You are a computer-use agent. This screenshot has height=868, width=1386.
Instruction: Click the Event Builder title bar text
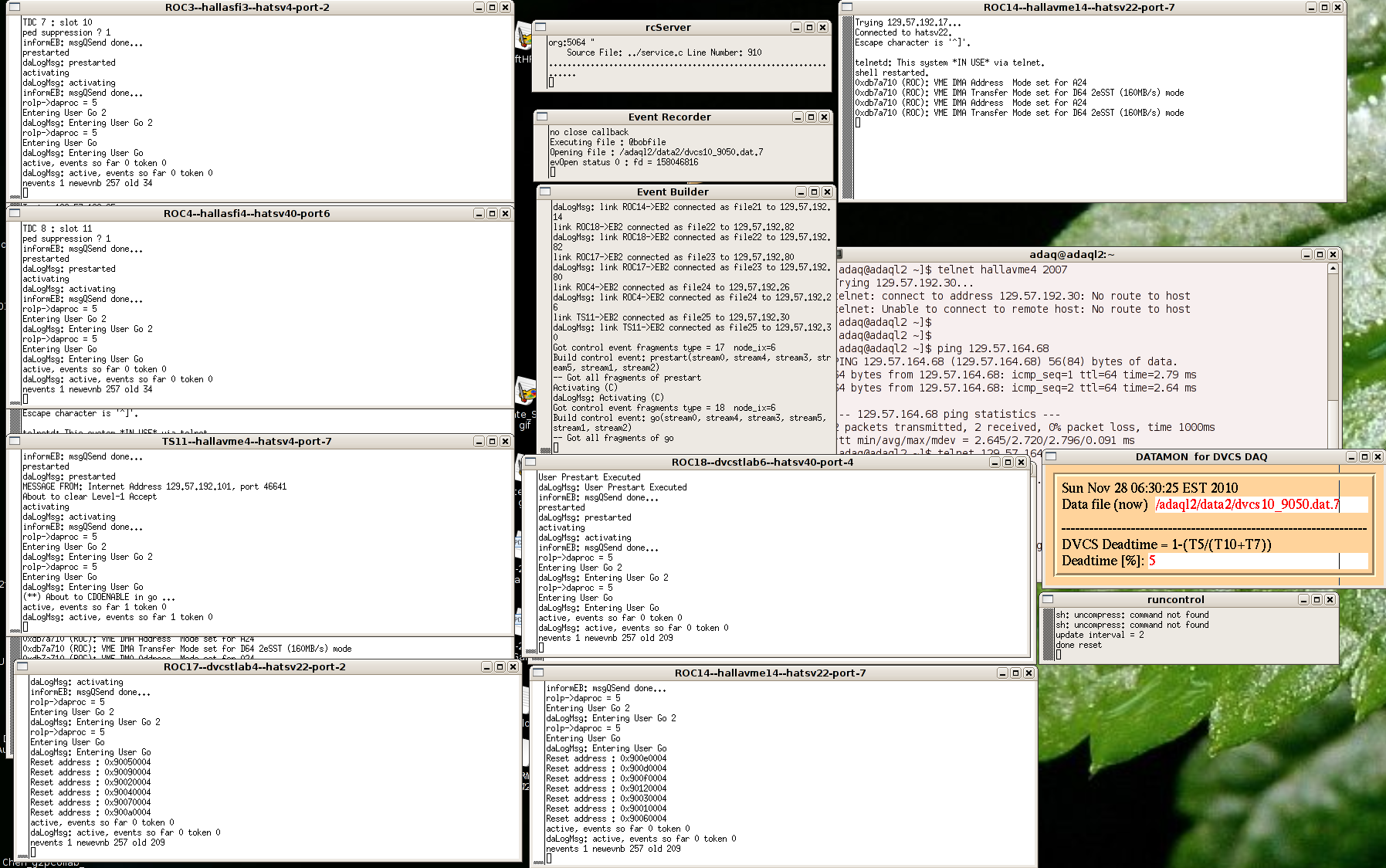(673, 192)
